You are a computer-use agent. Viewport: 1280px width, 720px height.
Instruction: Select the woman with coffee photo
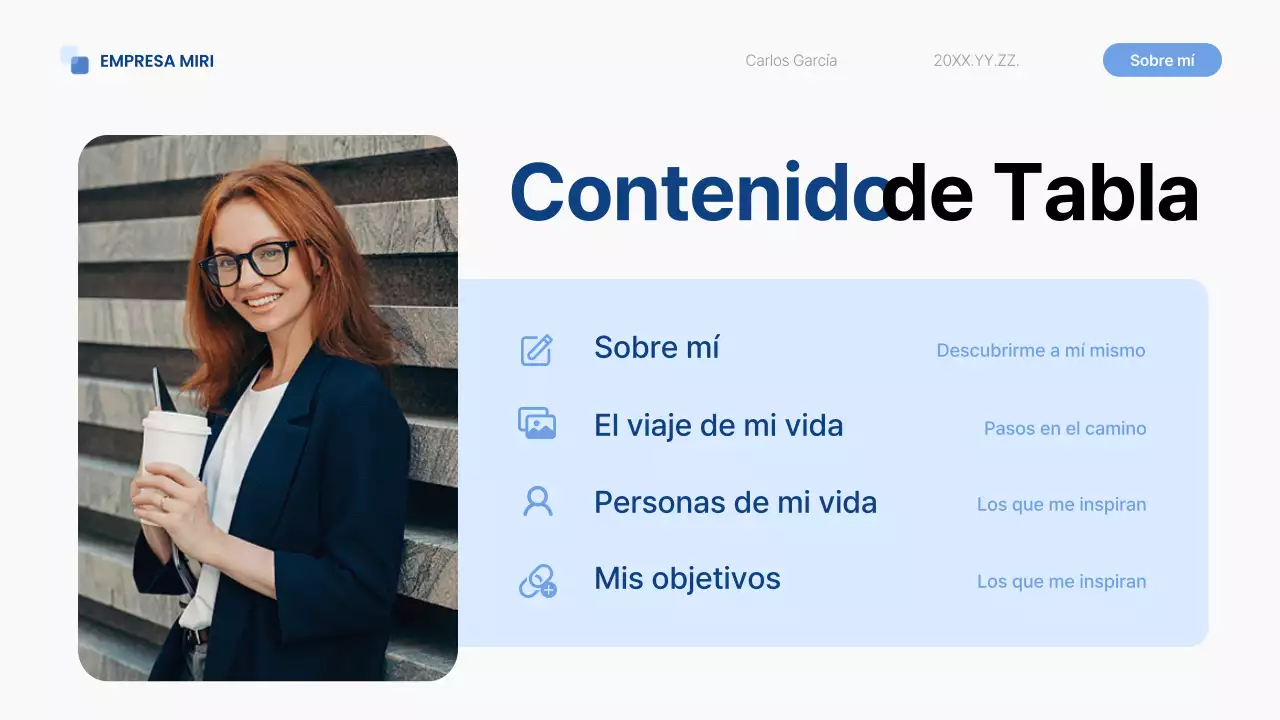coord(268,408)
